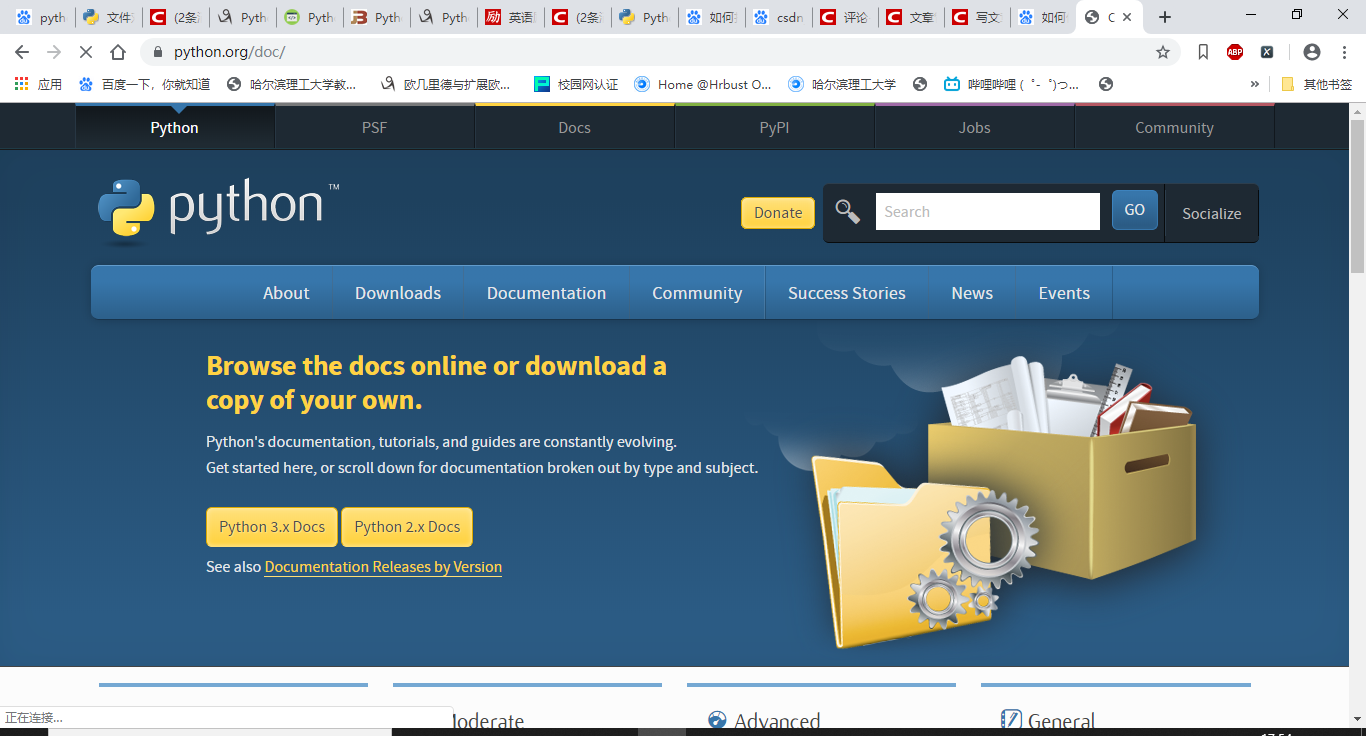Go to browser home page icon
1366x736 pixels.
coord(118,52)
